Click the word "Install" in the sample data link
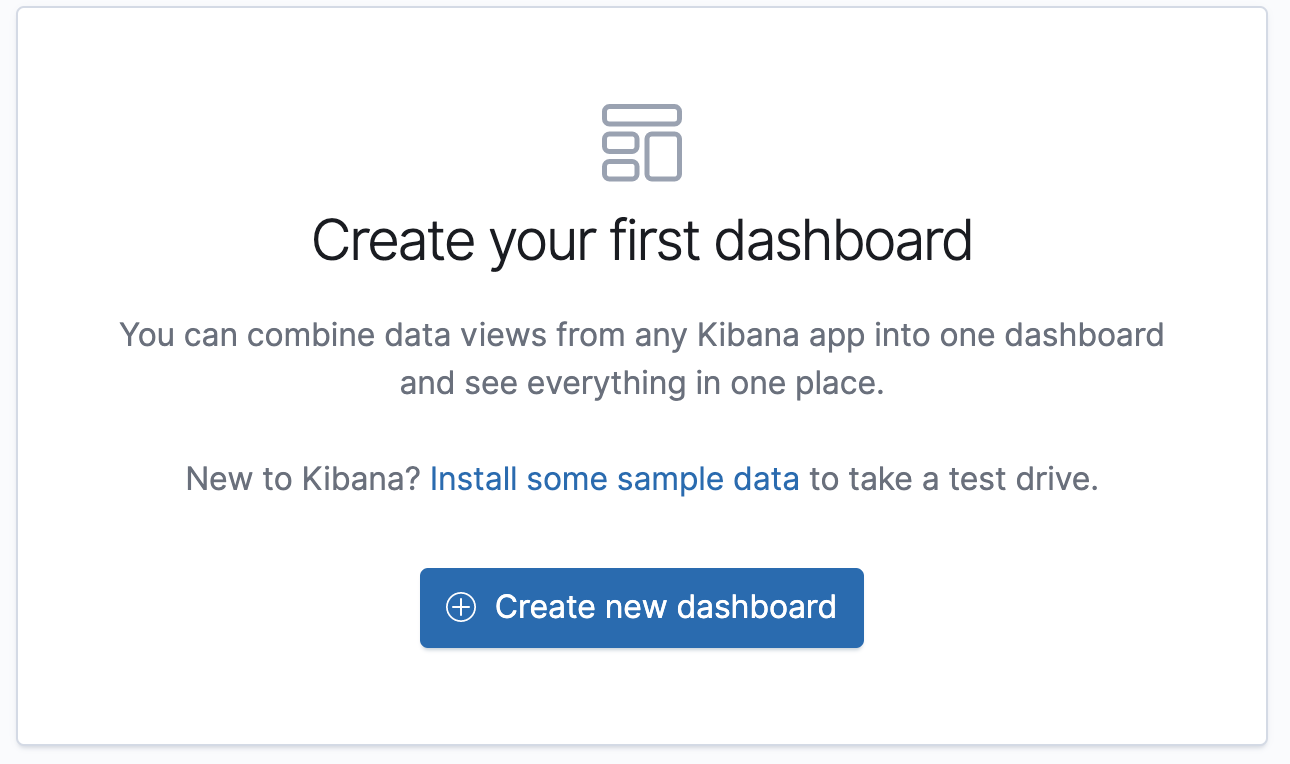Screen dimensions: 1290x764 (x=474, y=480)
